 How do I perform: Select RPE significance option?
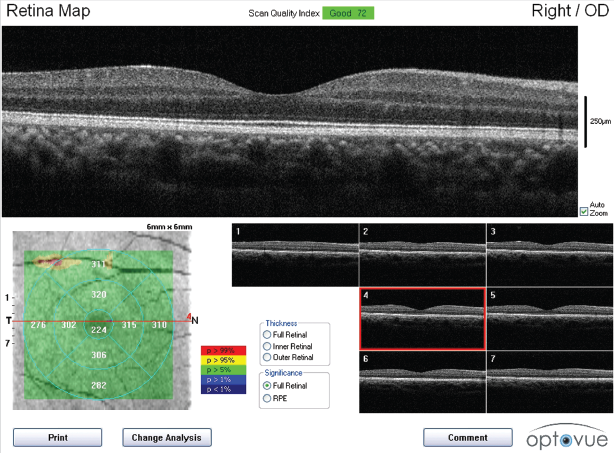[x=267, y=397]
